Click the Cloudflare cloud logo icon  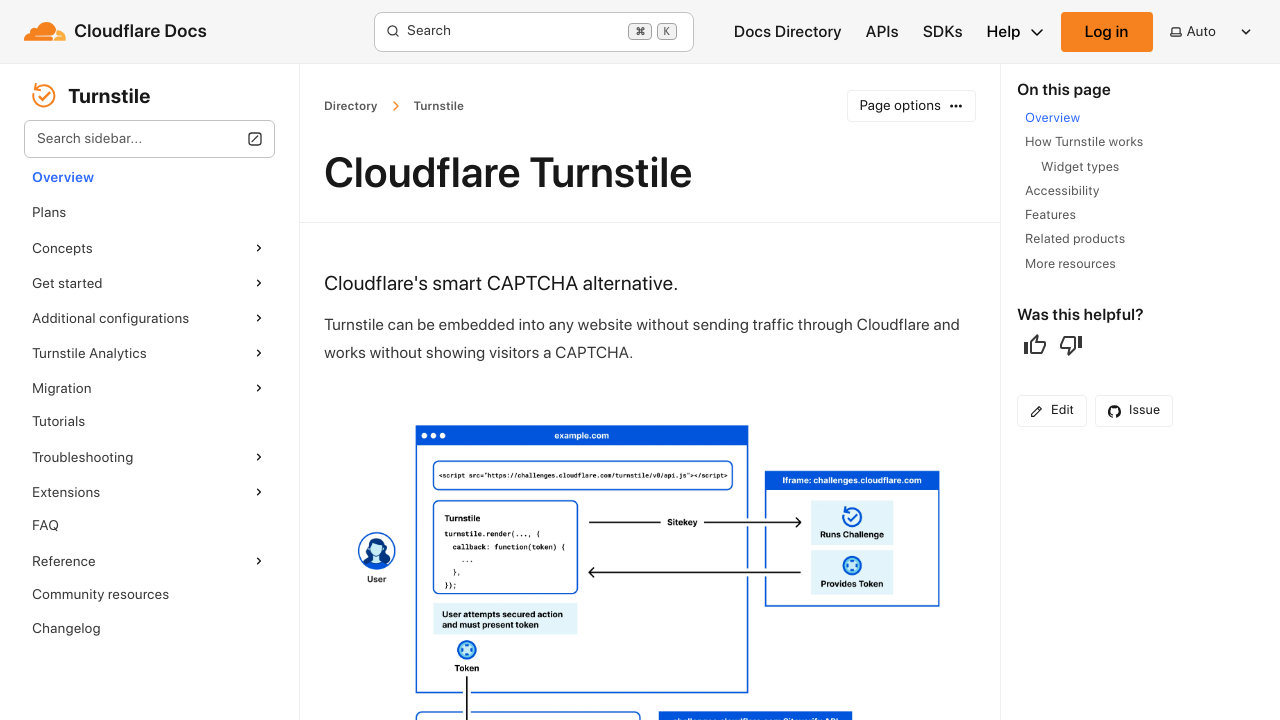[45, 32]
